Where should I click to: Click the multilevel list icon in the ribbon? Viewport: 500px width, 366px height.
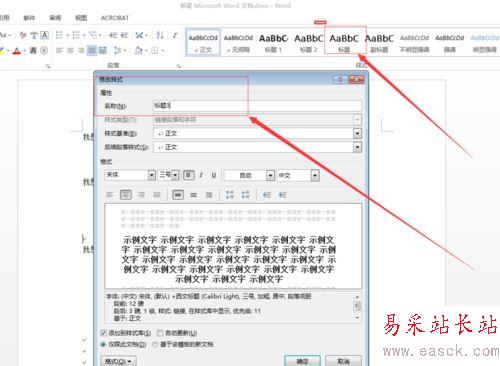(93, 35)
